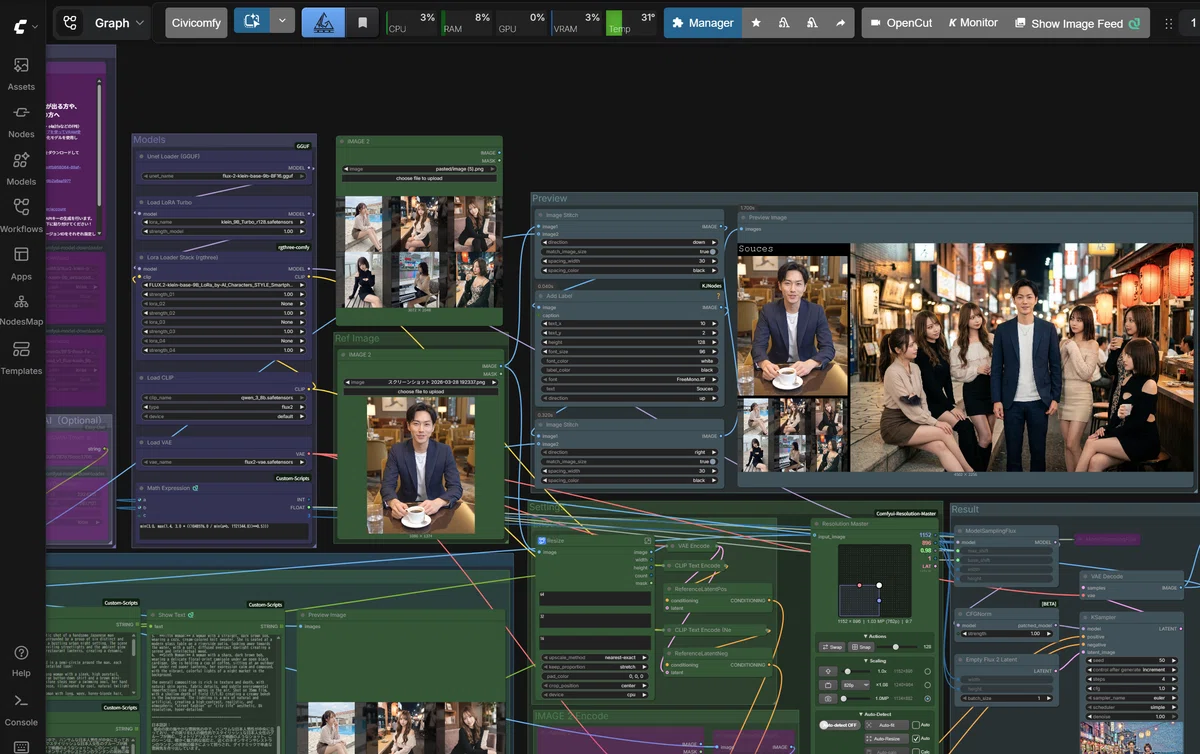
Task: Open the Models sidebar panel
Action: [21, 169]
